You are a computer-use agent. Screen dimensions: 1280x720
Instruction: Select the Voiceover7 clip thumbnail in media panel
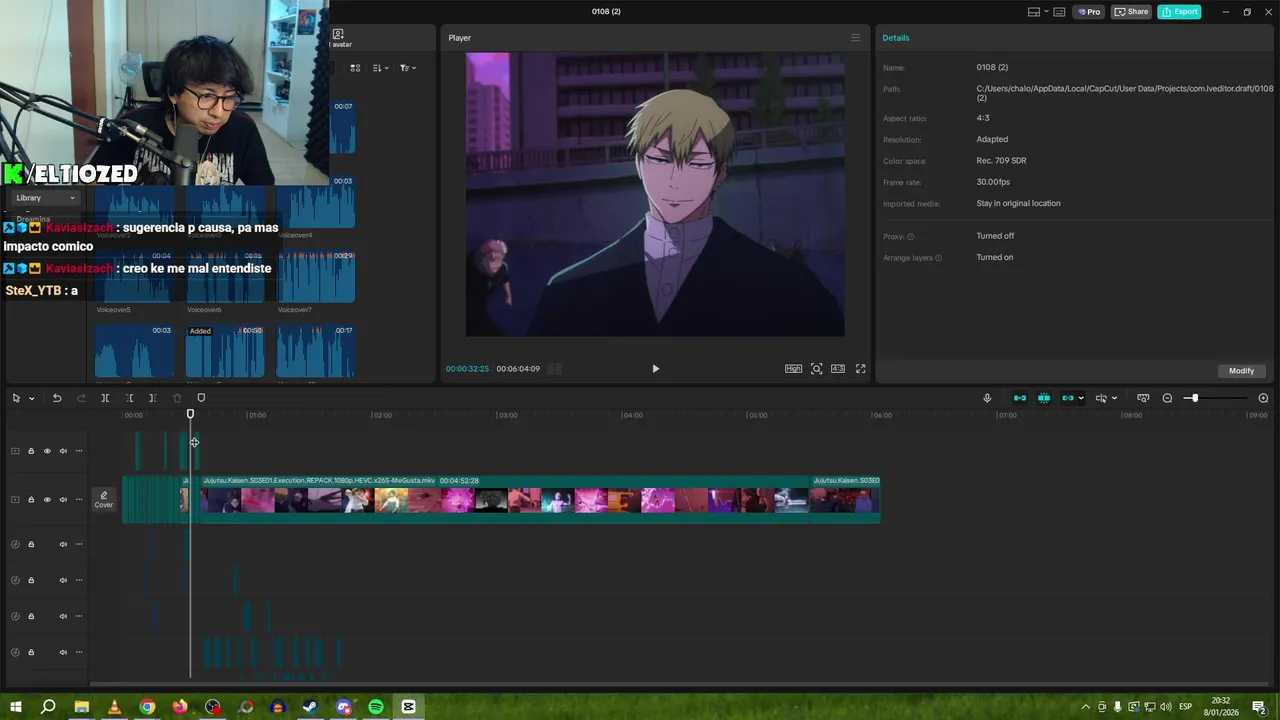click(316, 275)
